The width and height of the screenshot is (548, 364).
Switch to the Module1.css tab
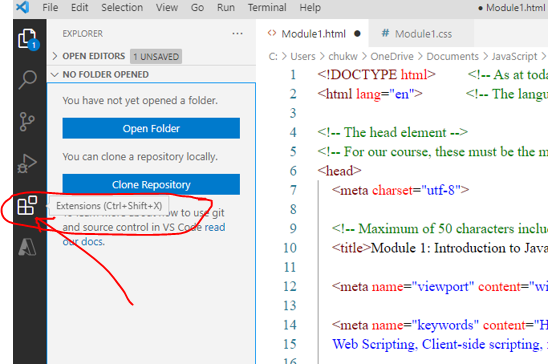point(421,34)
